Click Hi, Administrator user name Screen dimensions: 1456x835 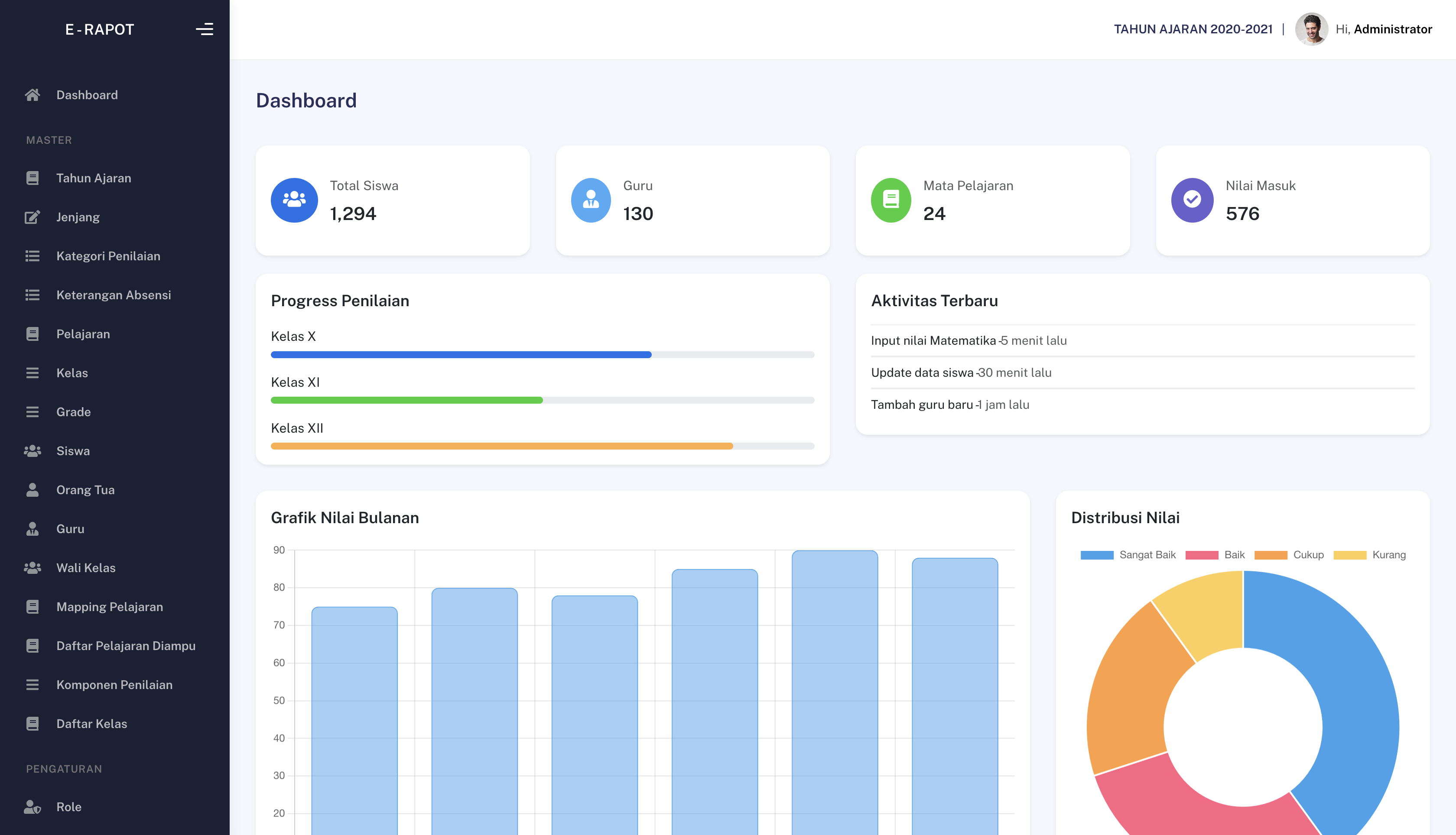tap(1383, 29)
